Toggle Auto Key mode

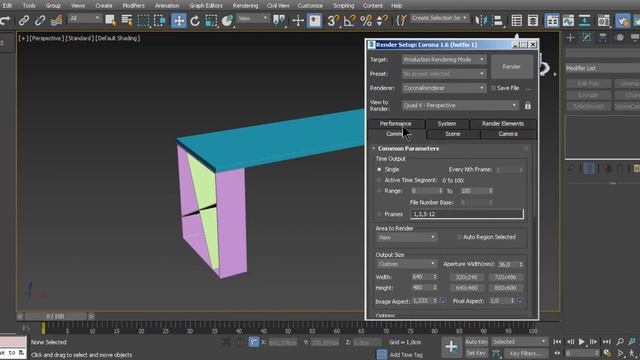[476, 342]
